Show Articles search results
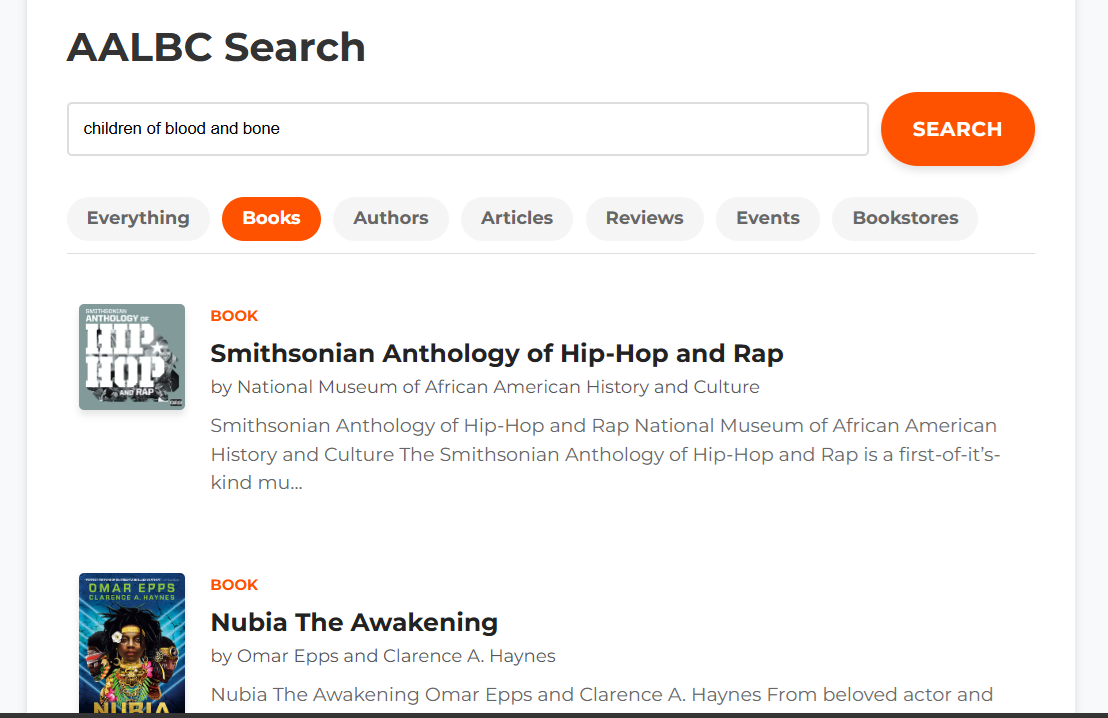 [x=517, y=218]
